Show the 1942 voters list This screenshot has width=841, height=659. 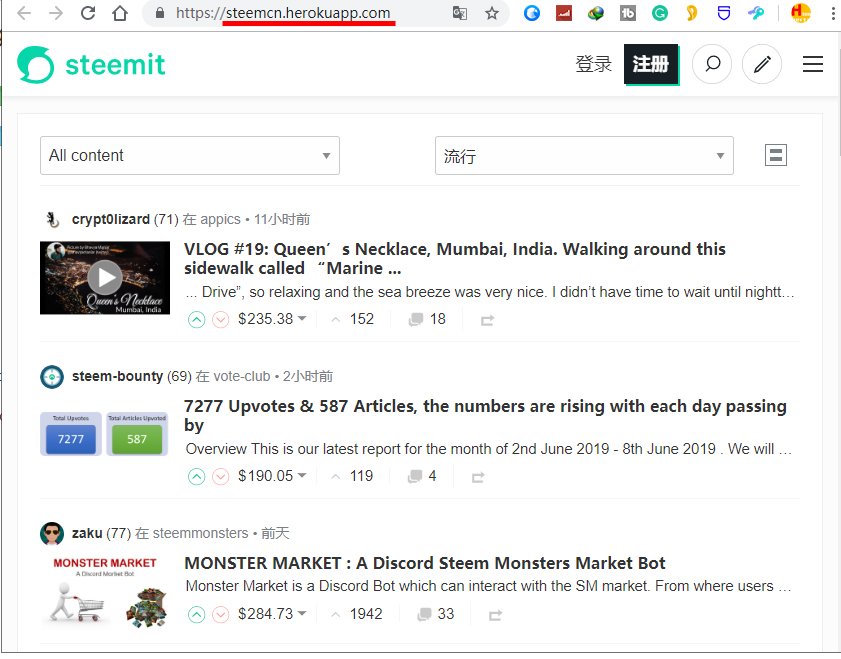click(x=357, y=613)
